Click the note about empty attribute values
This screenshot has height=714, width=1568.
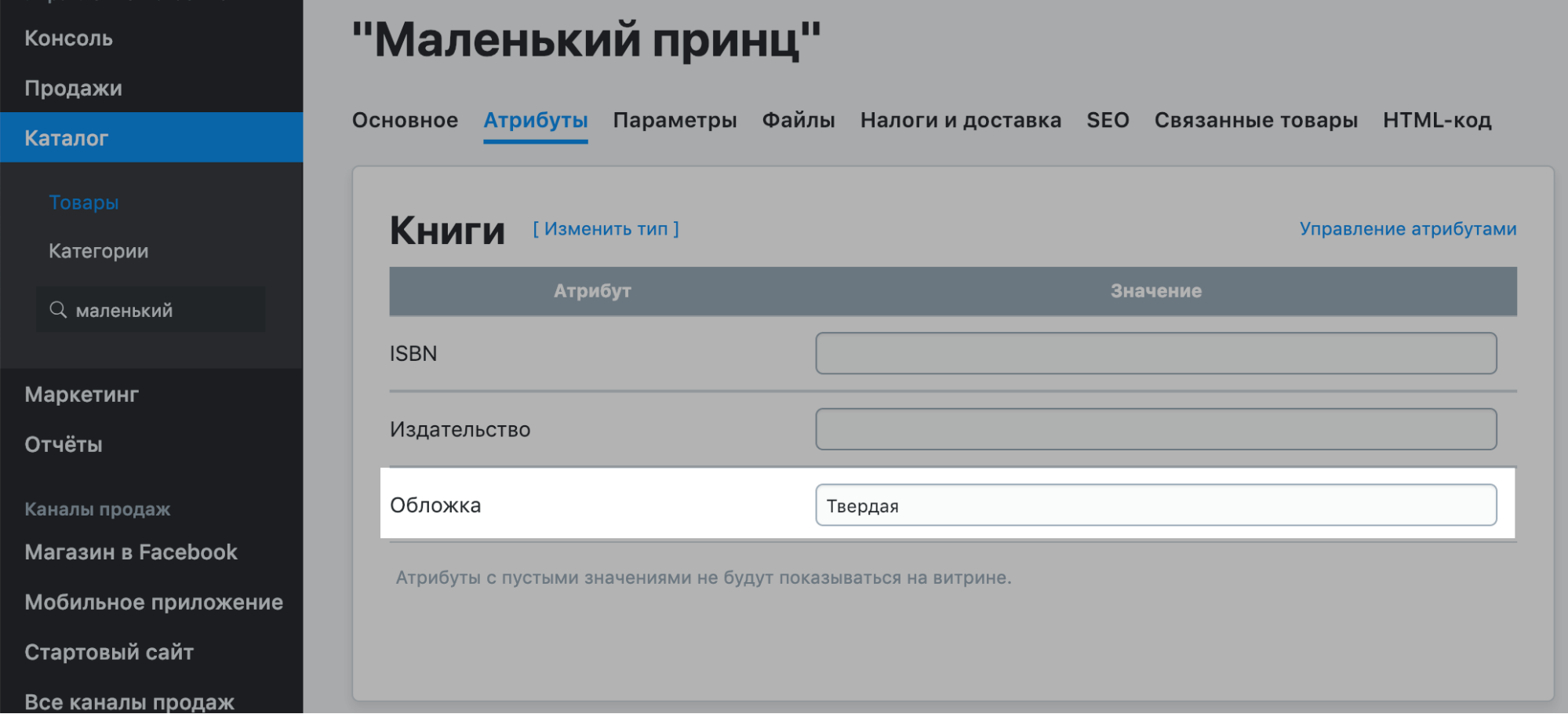pos(704,577)
